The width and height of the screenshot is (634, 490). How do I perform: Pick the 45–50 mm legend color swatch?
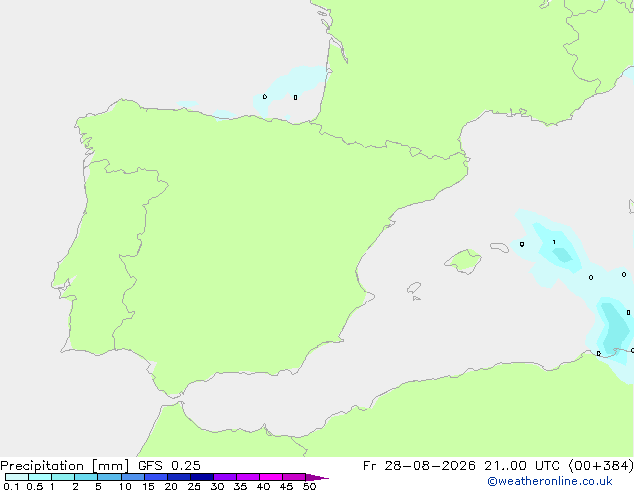click(294, 477)
